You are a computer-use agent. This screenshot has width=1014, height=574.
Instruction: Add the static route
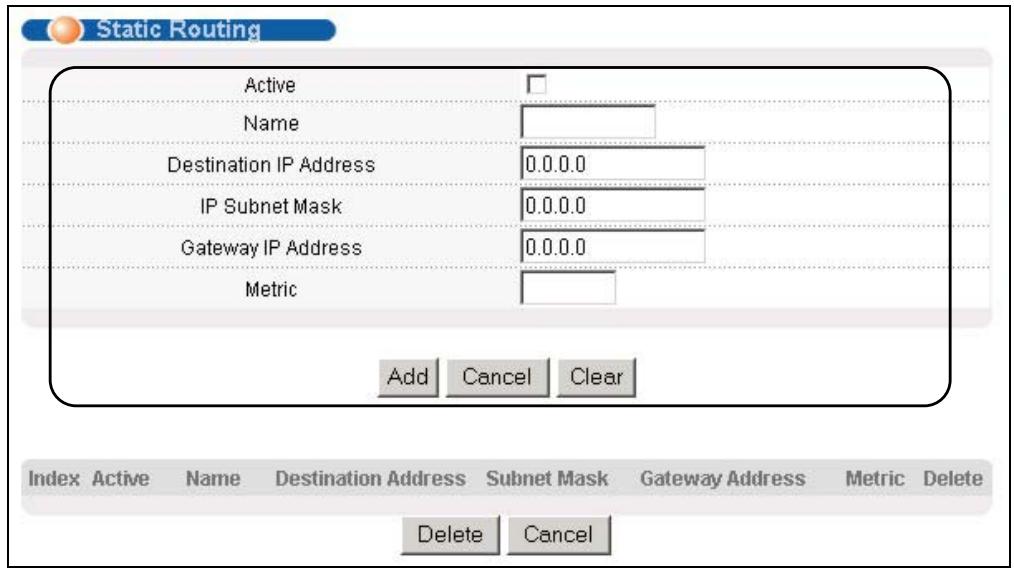coord(408,377)
